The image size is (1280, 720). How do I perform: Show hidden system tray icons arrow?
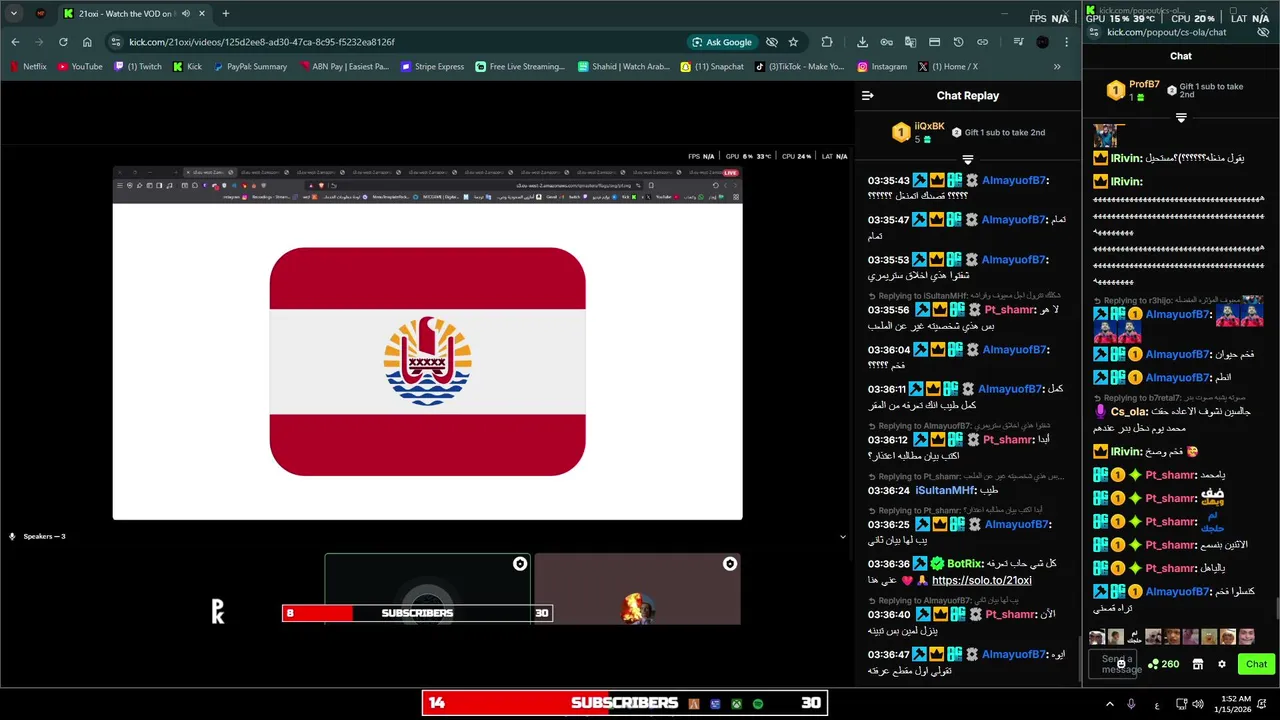click(x=1109, y=704)
